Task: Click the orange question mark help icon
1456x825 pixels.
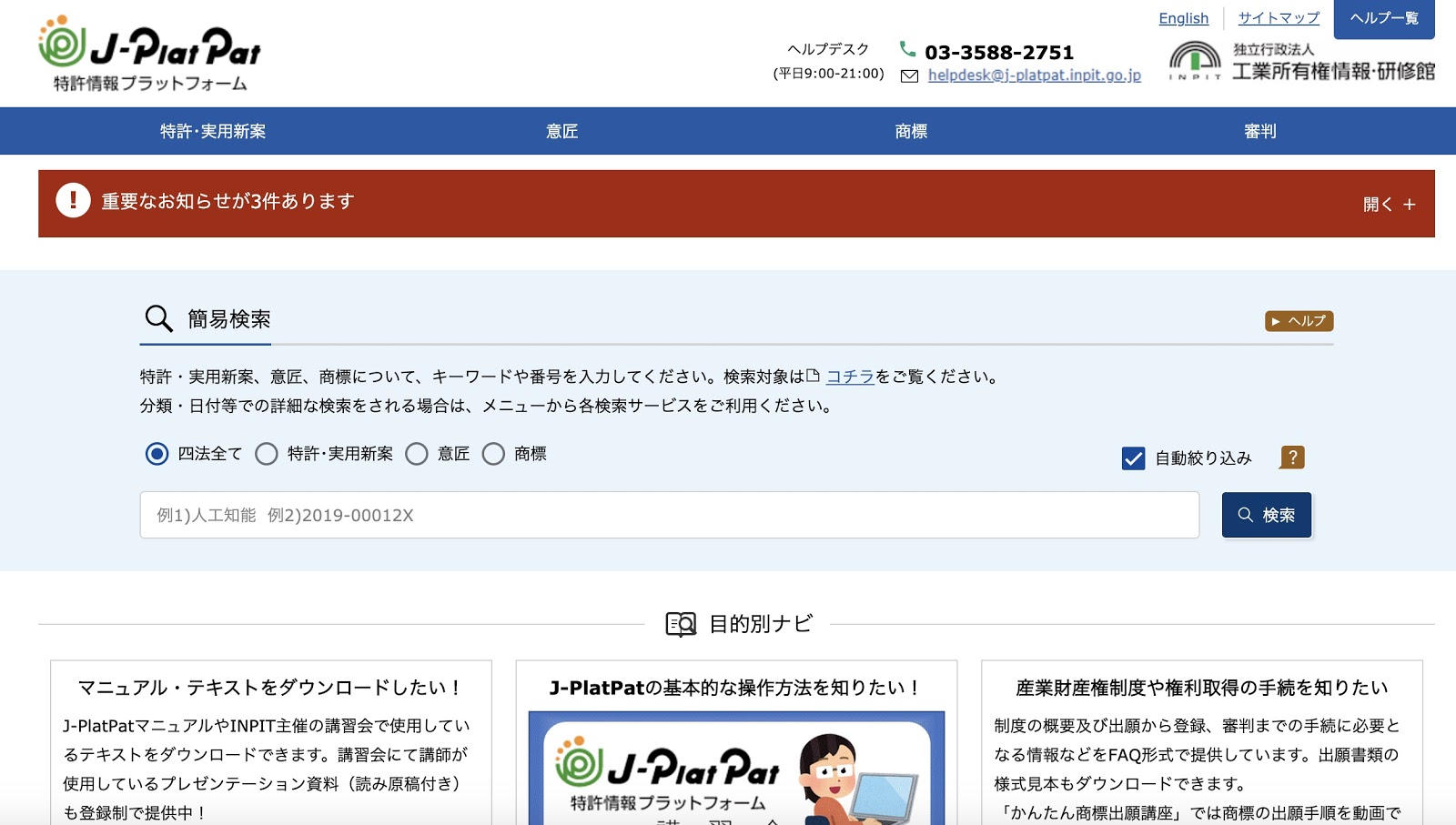Action: pos(1292,458)
